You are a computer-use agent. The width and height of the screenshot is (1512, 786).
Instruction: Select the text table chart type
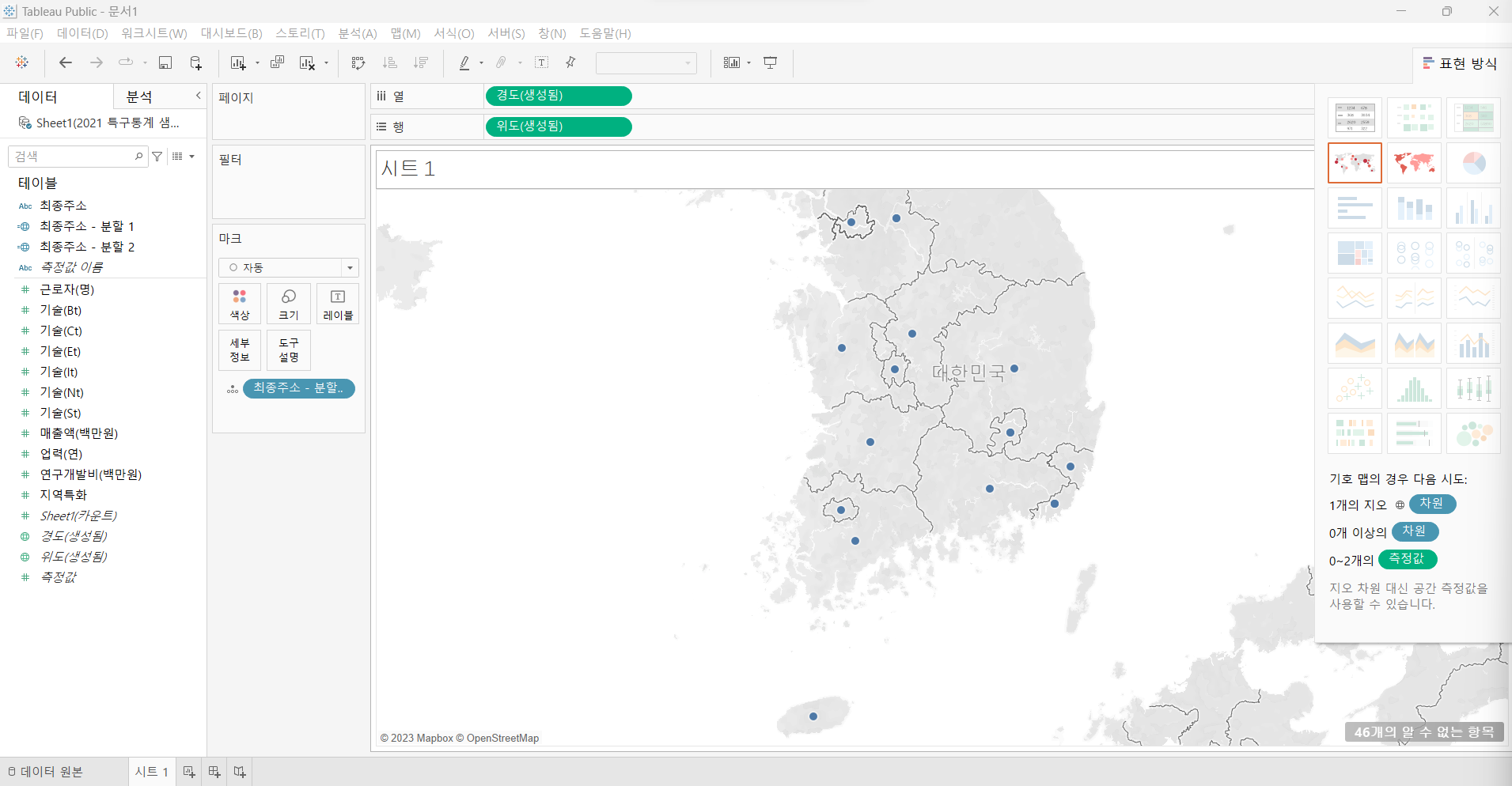click(x=1355, y=118)
